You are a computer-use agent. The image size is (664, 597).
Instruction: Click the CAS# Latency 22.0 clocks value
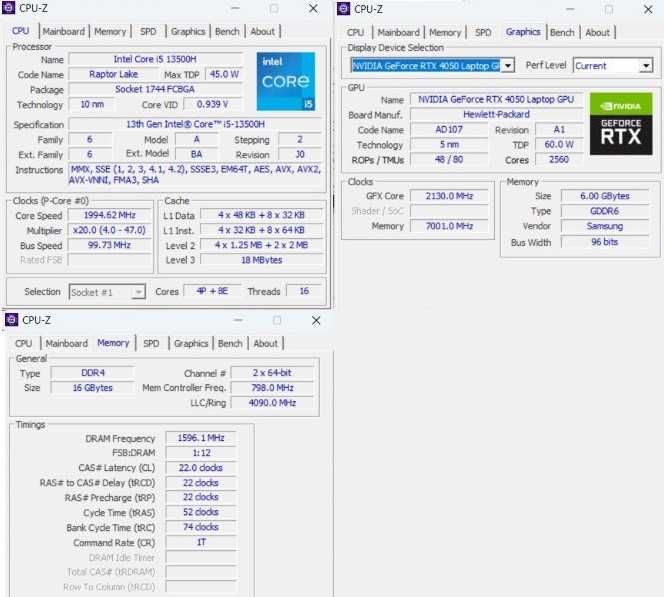(201, 468)
